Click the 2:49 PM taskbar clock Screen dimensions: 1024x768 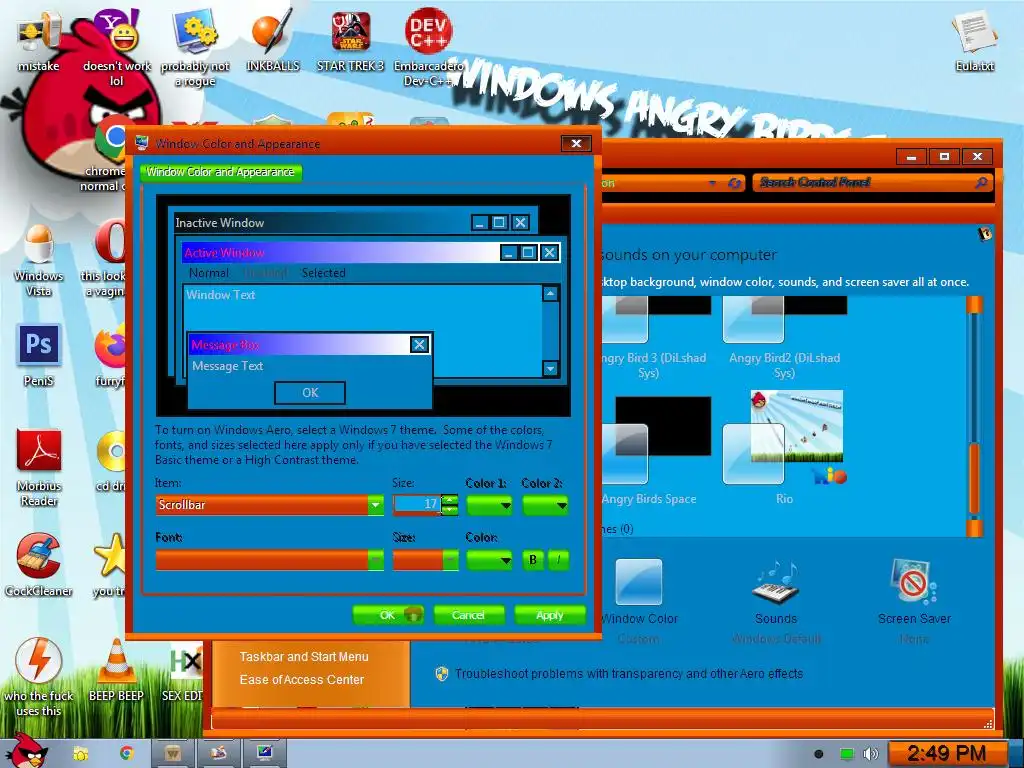tap(946, 754)
